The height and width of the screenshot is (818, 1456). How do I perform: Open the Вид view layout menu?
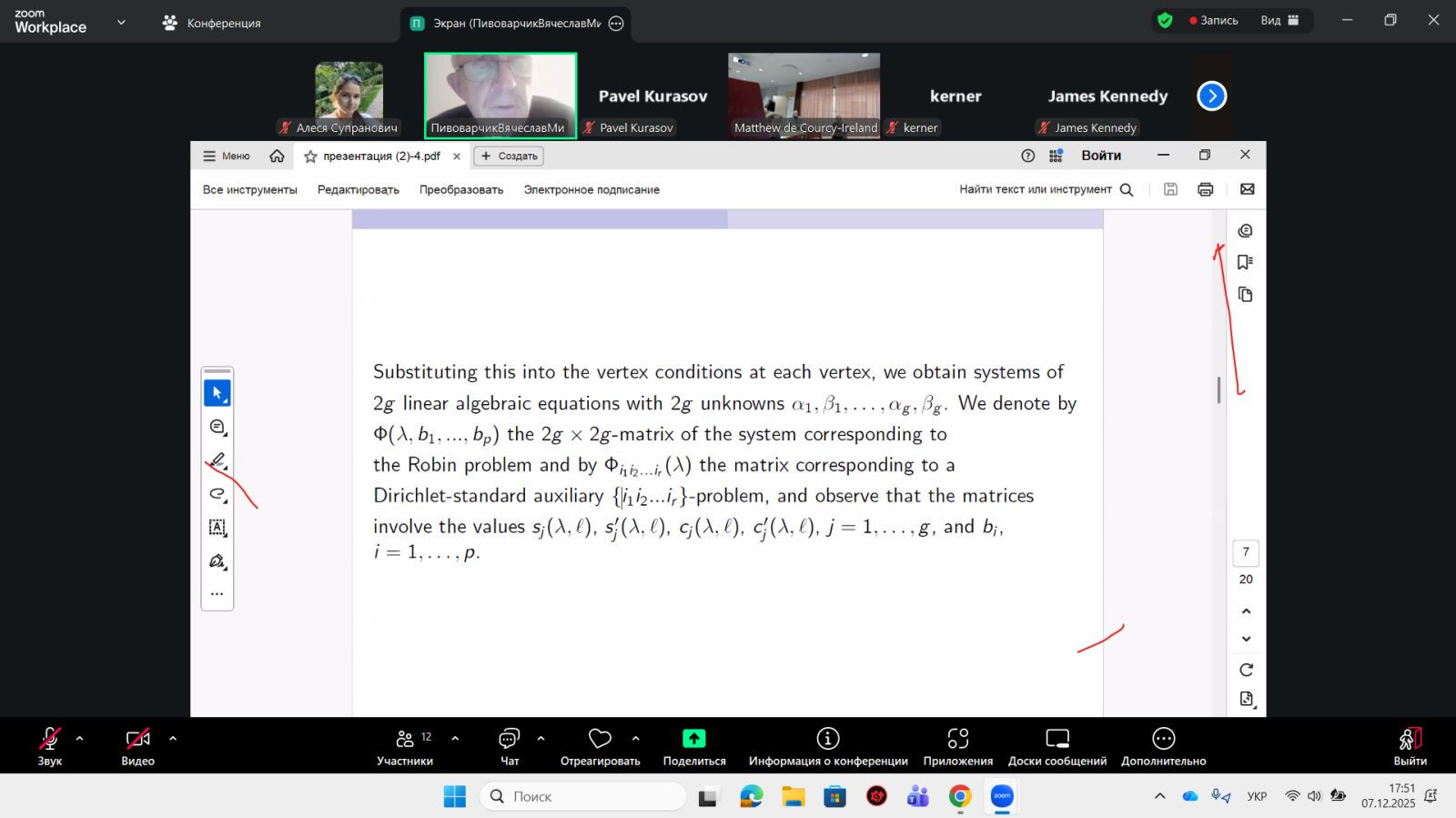[x=1279, y=20]
